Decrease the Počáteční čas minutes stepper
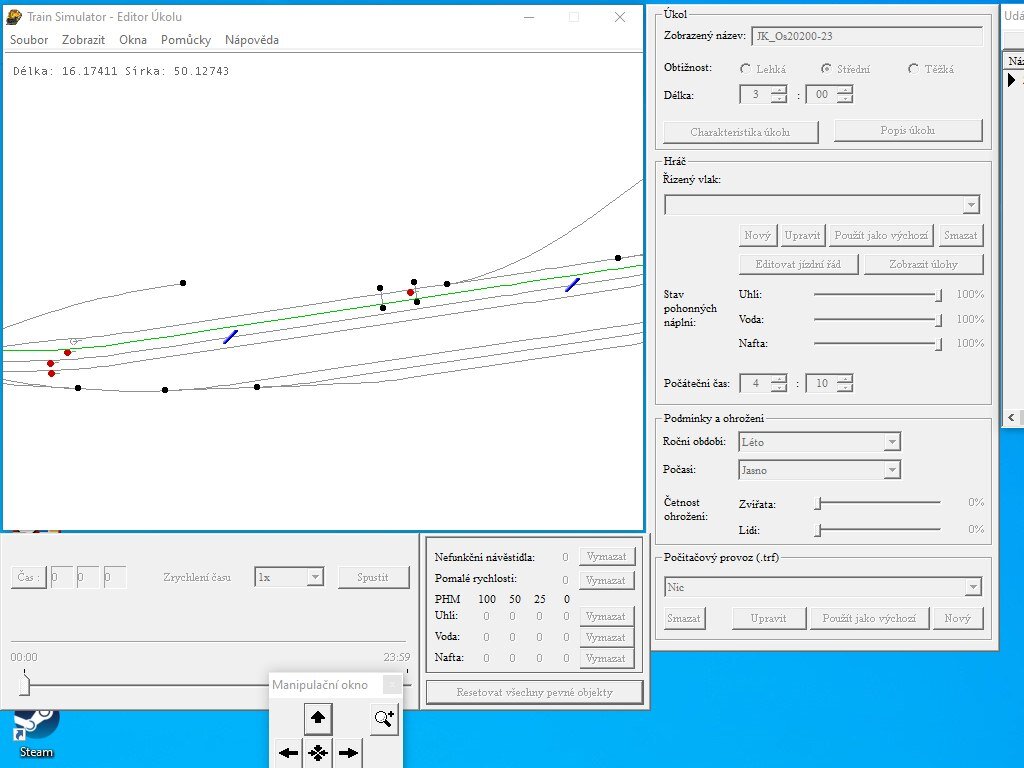1024x768 pixels. point(844,387)
